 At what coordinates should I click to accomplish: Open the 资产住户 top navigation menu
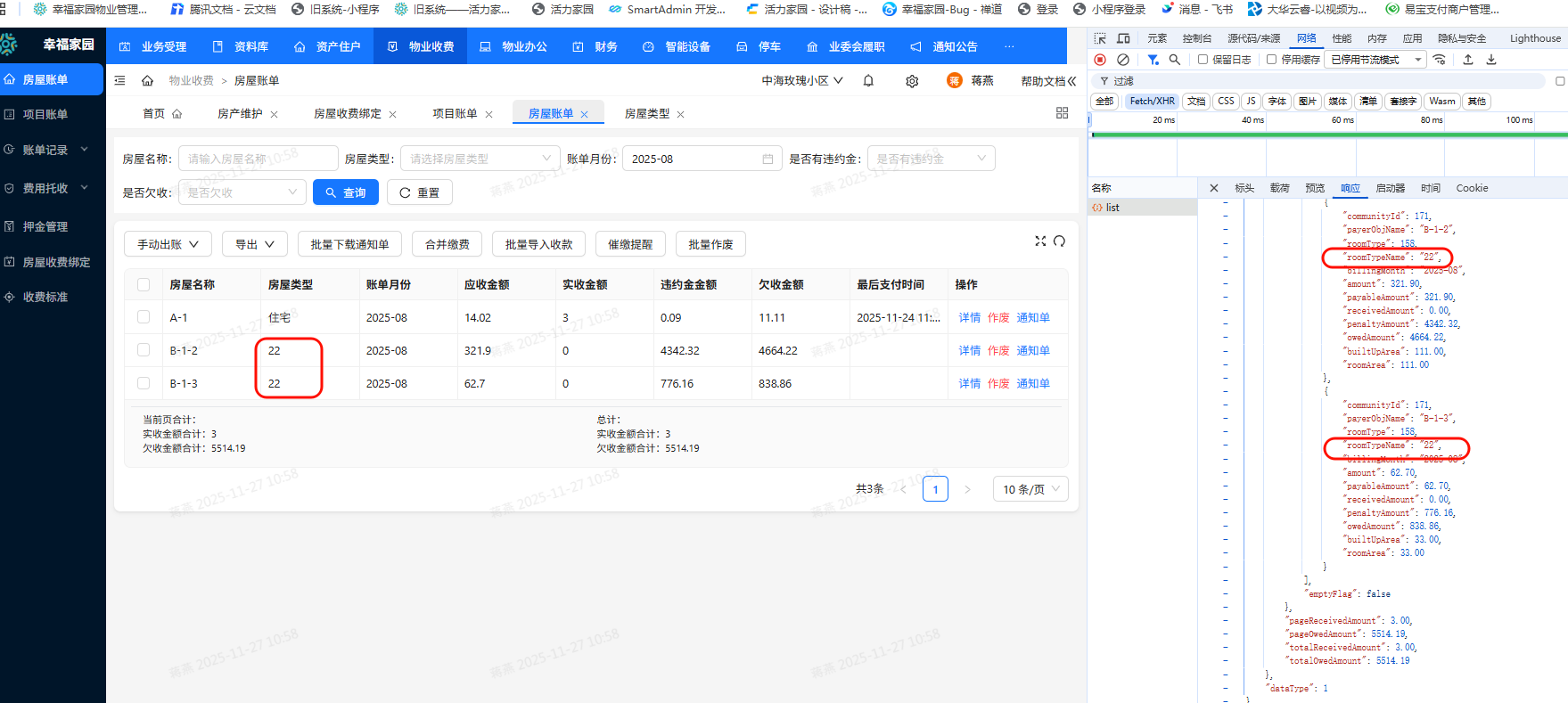coord(327,46)
